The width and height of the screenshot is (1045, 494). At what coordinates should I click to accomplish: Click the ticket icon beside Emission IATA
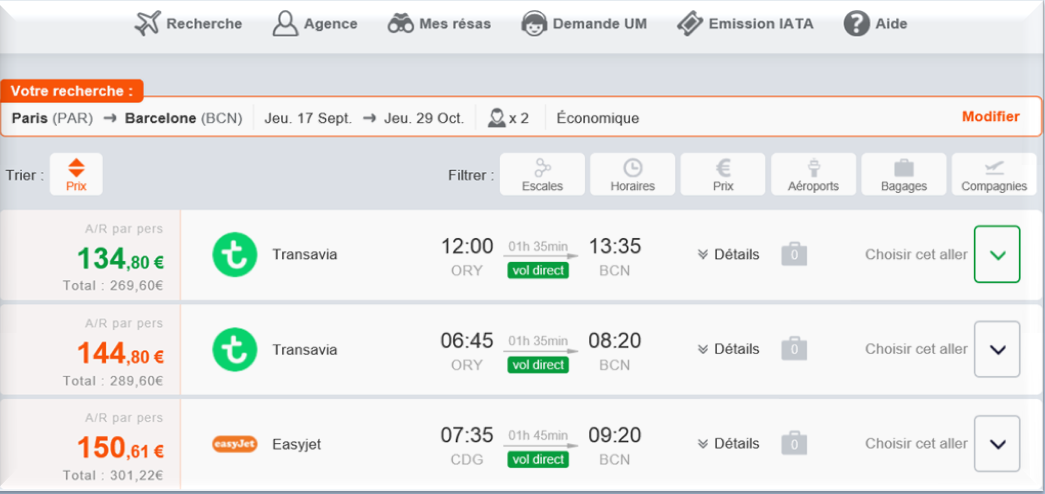click(690, 24)
